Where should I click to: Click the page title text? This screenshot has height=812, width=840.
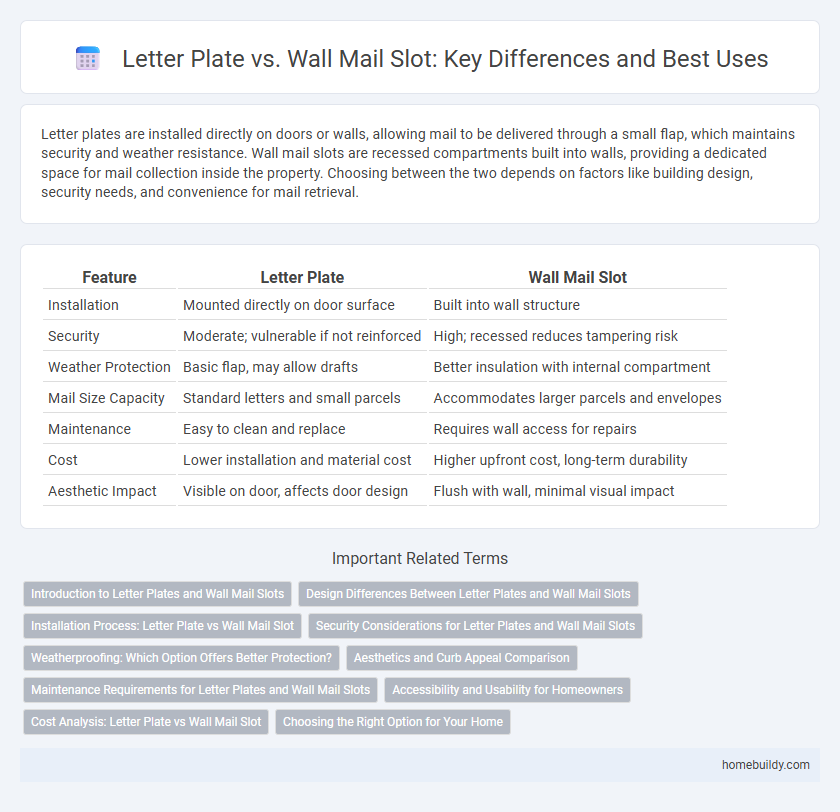tap(445, 59)
